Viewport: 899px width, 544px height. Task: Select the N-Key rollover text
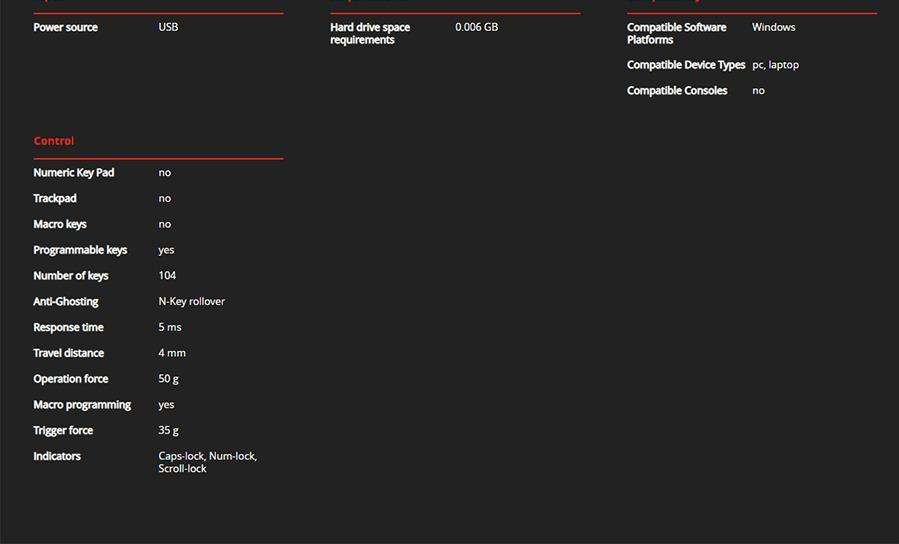(191, 302)
